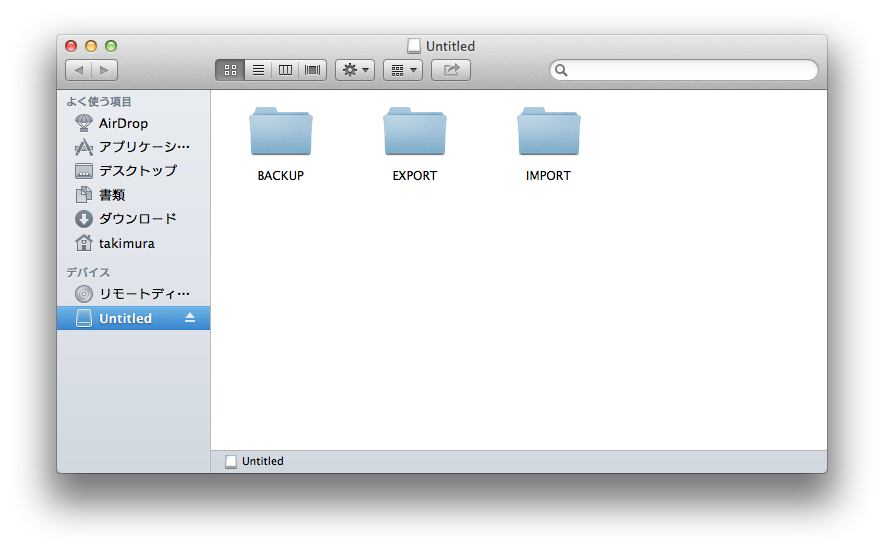This screenshot has height=552, width=884.
Task: Click the EXPORT folder name label
Action: click(415, 176)
